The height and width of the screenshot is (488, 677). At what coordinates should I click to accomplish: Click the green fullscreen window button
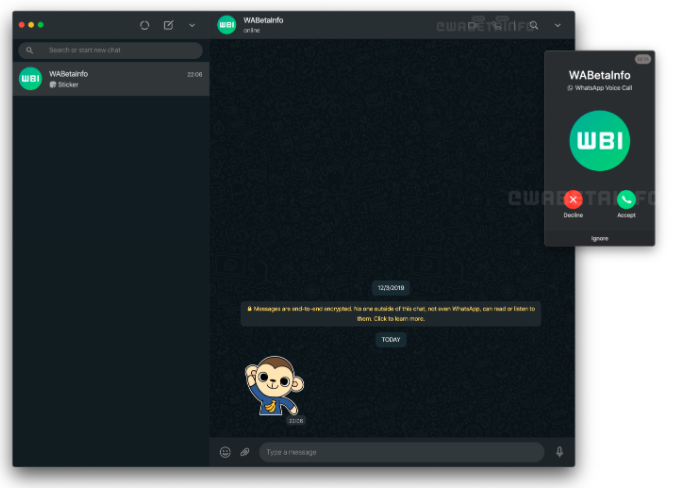[x=41, y=24]
